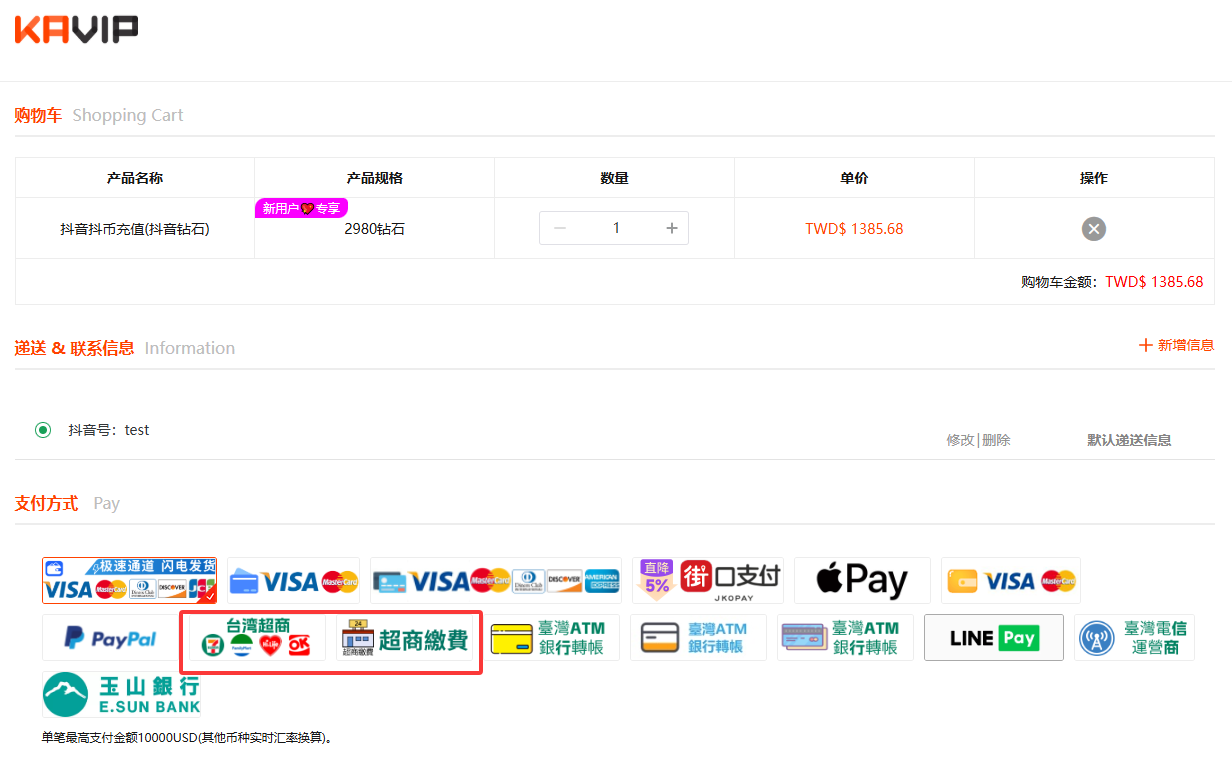Image resolution: width=1232 pixels, height=768 pixels.
Task: Decrease quantity with the minus button
Action: coord(560,228)
